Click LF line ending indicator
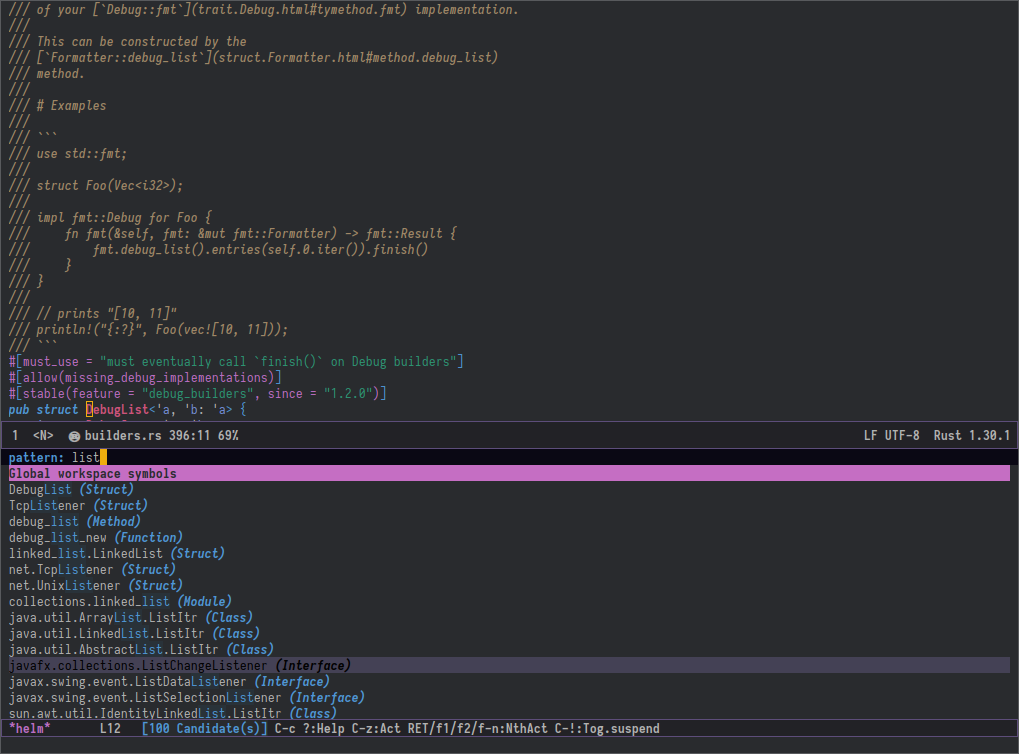Viewport: 1019px width, 754px height. pyautogui.click(x=870, y=436)
